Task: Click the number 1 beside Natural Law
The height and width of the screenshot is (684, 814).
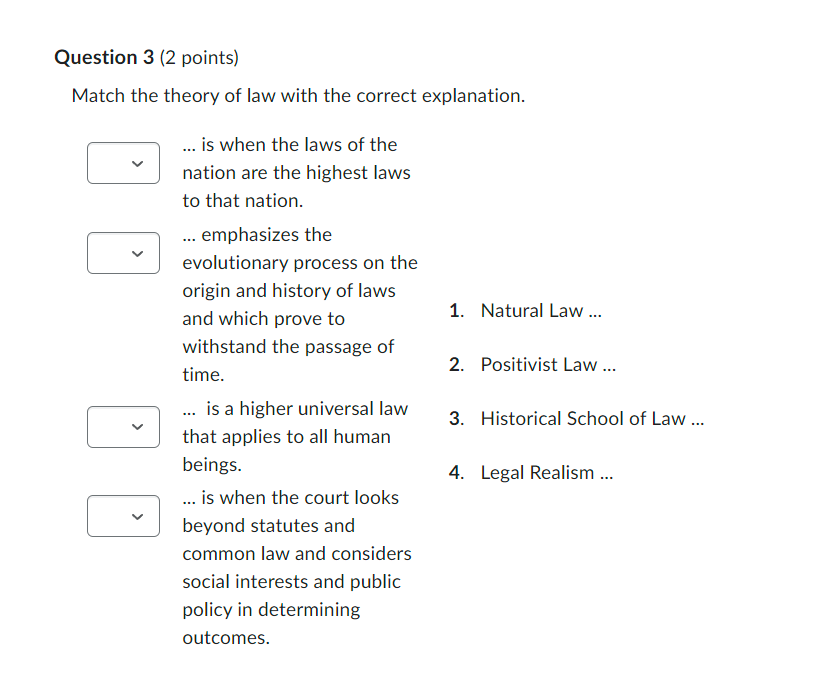Action: (x=456, y=310)
